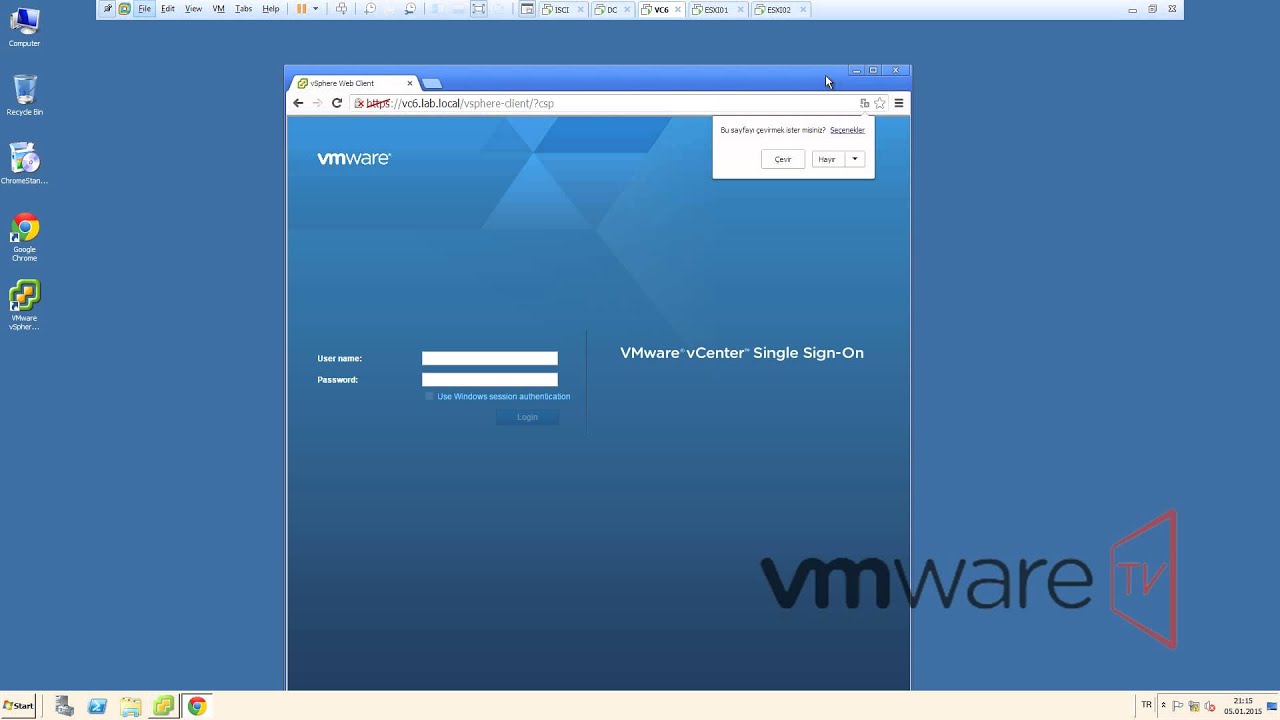Select the Recycle Bin desktop icon
This screenshot has width=1280, height=720.
pyautogui.click(x=24, y=95)
